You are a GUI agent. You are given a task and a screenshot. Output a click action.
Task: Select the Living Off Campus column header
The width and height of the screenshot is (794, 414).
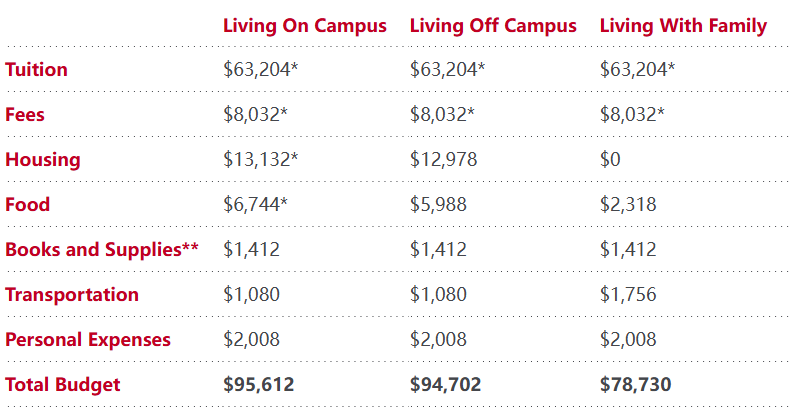pos(493,26)
